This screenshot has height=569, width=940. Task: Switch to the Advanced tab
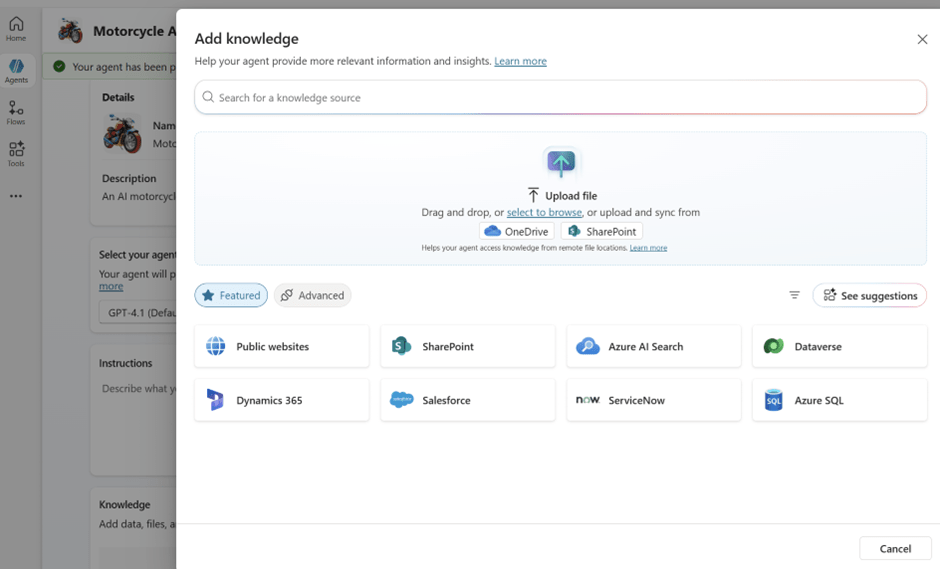point(312,295)
